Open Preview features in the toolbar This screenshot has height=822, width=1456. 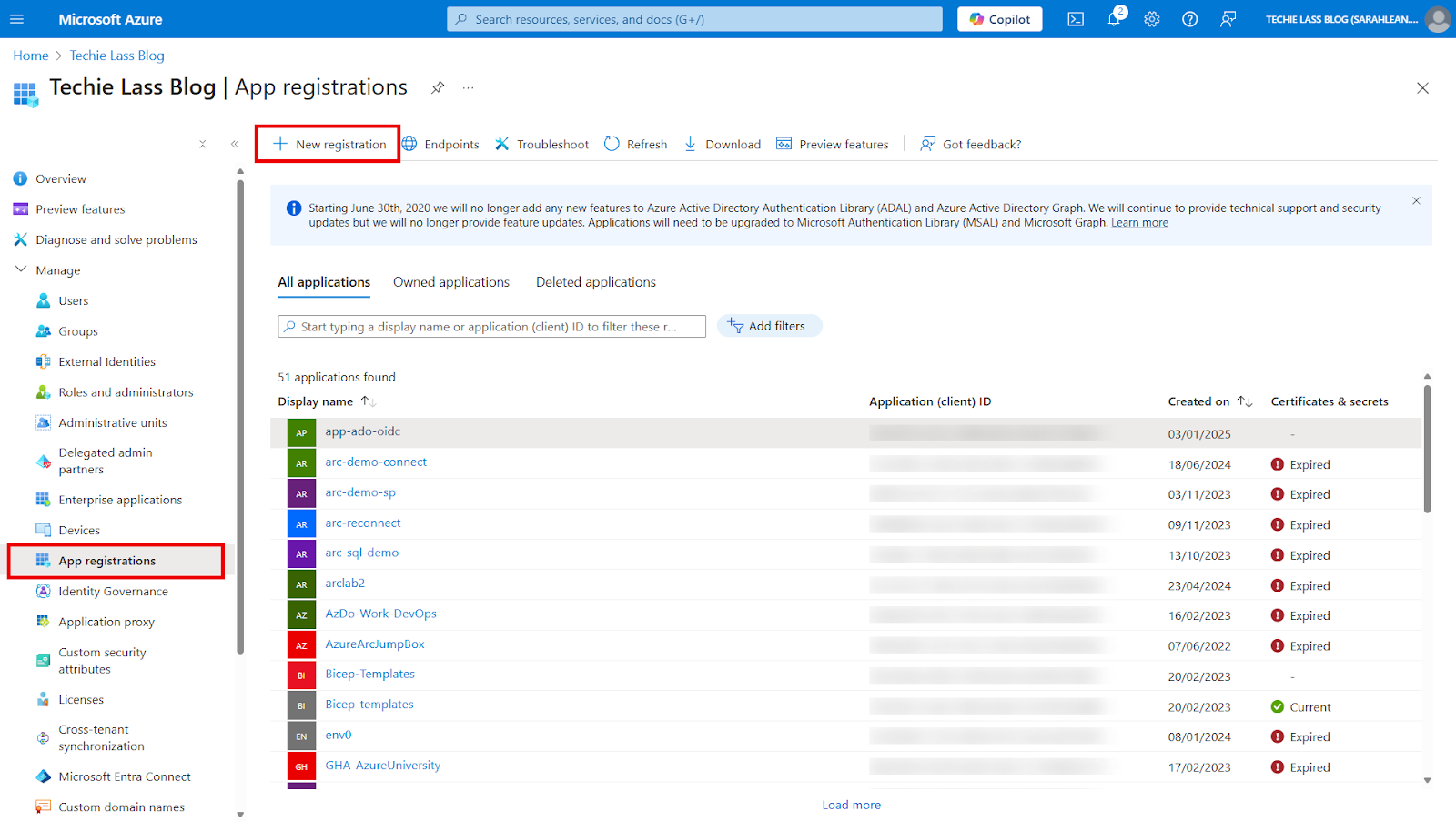(832, 144)
